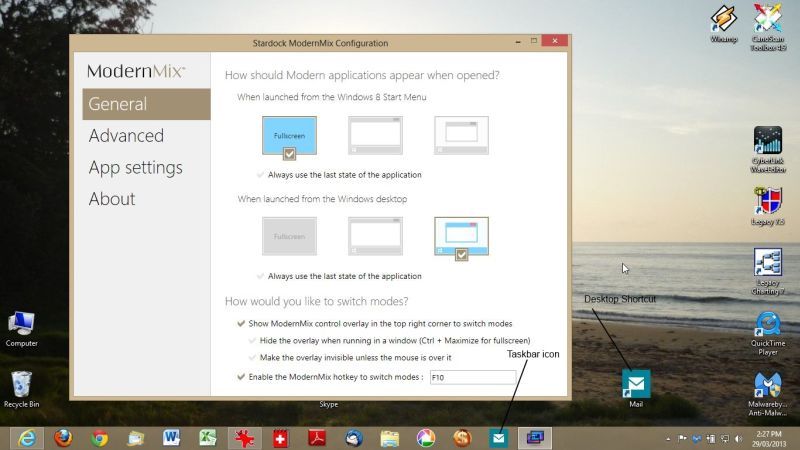800x450 pixels.
Task: Open the Mail desktop shortcut
Action: coord(636,389)
